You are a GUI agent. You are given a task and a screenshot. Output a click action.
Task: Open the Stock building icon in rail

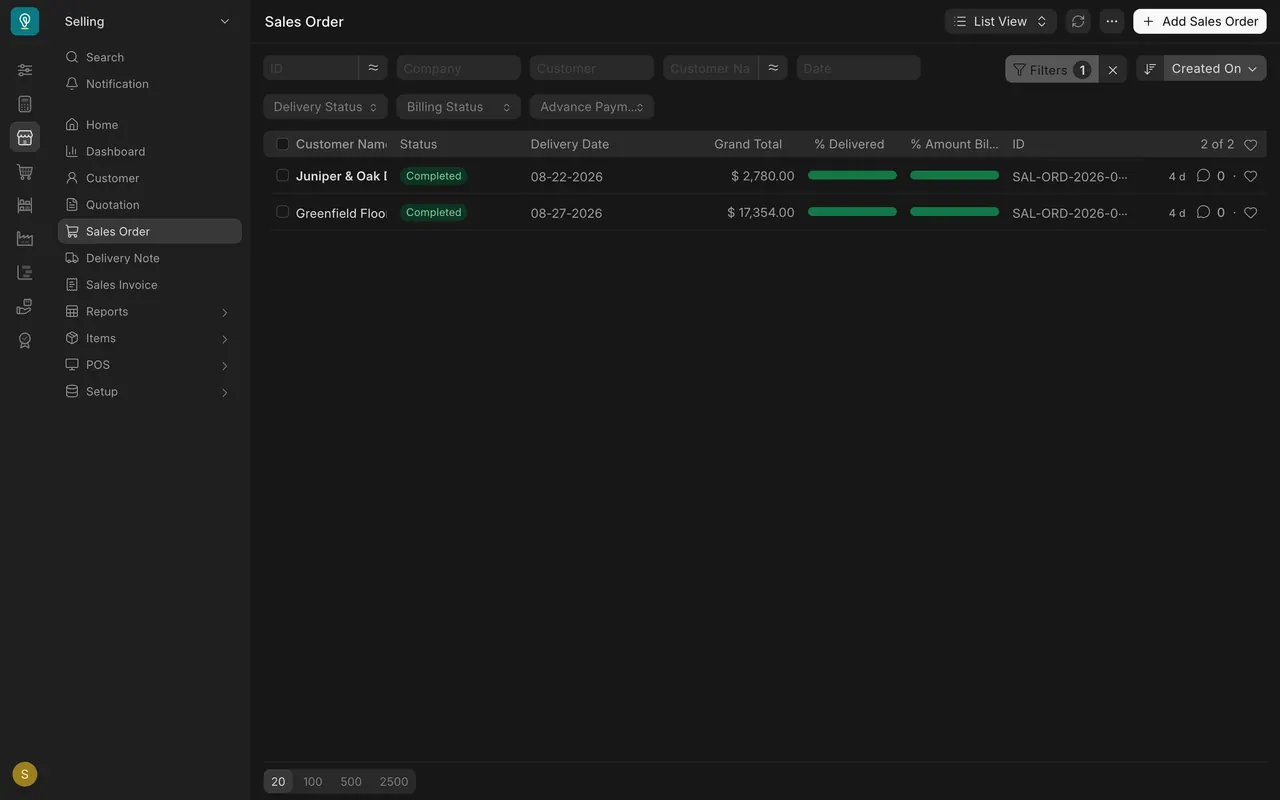pyautogui.click(x=25, y=205)
